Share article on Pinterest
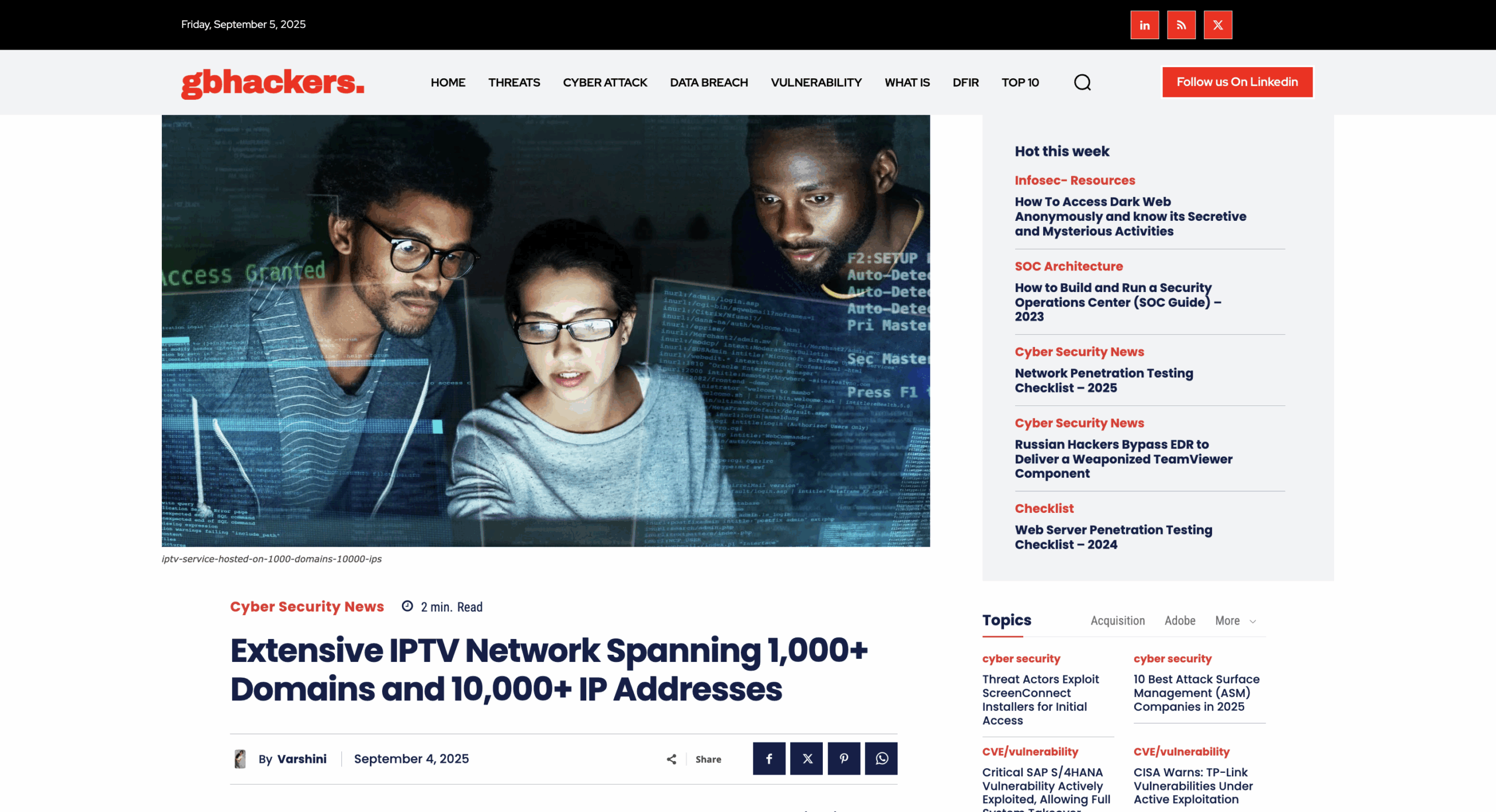Screen dimensions: 1496x812 click(x=844, y=758)
